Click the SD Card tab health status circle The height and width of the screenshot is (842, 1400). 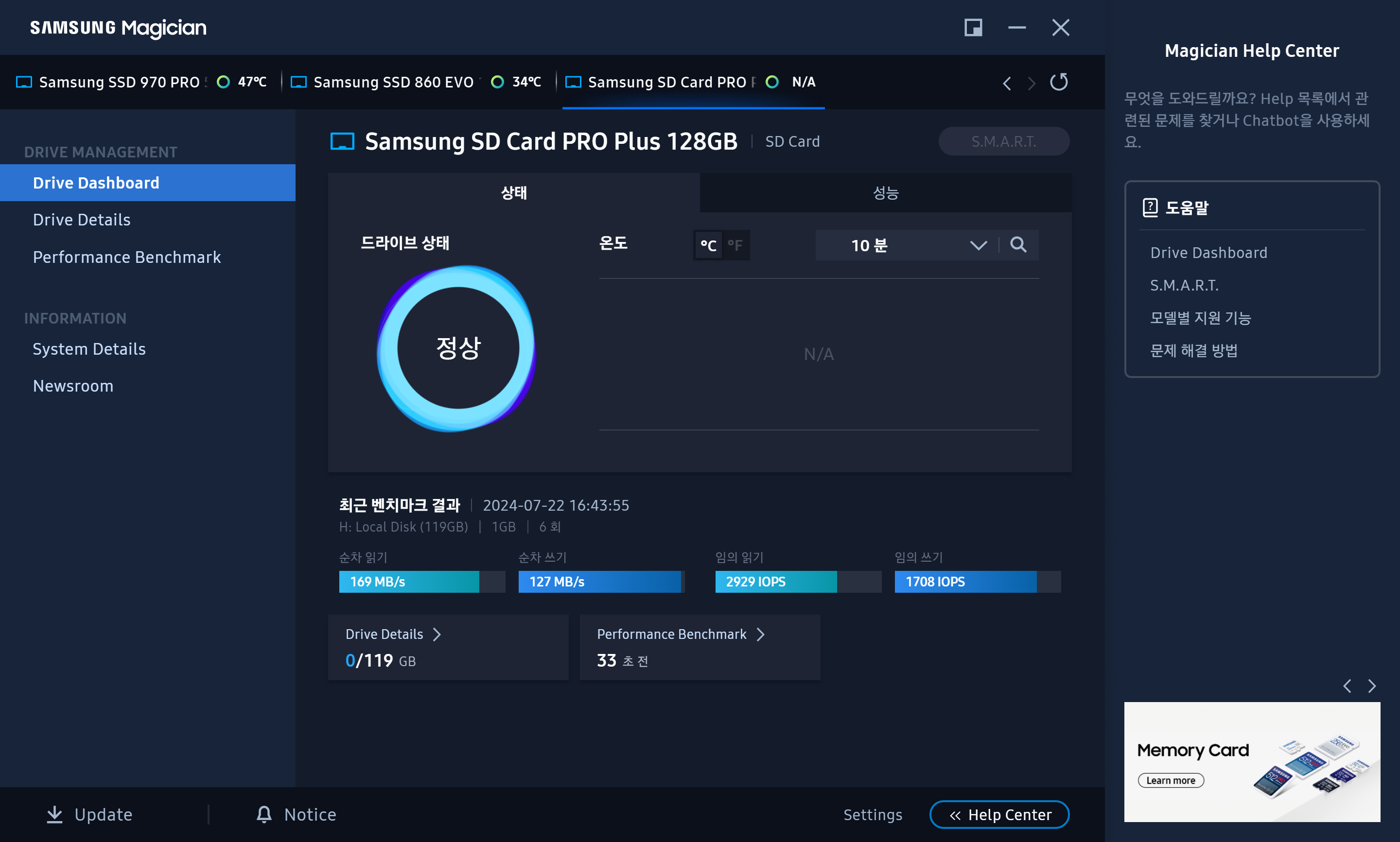coord(772,82)
